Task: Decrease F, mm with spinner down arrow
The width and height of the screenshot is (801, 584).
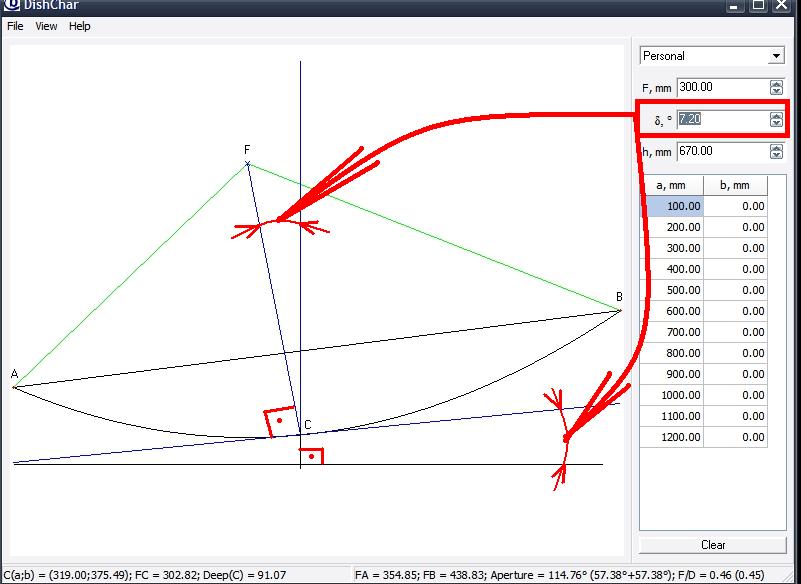Action: (776, 91)
